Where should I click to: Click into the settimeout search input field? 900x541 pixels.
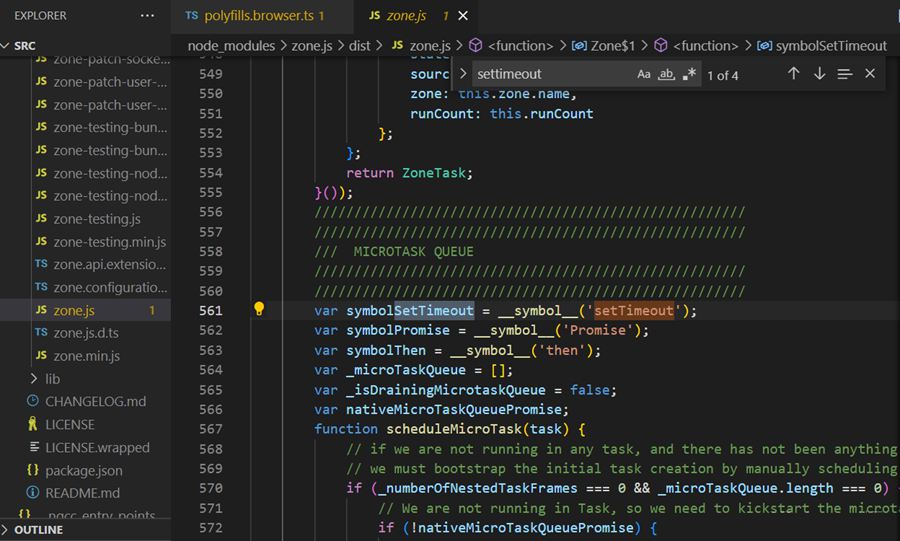point(550,74)
